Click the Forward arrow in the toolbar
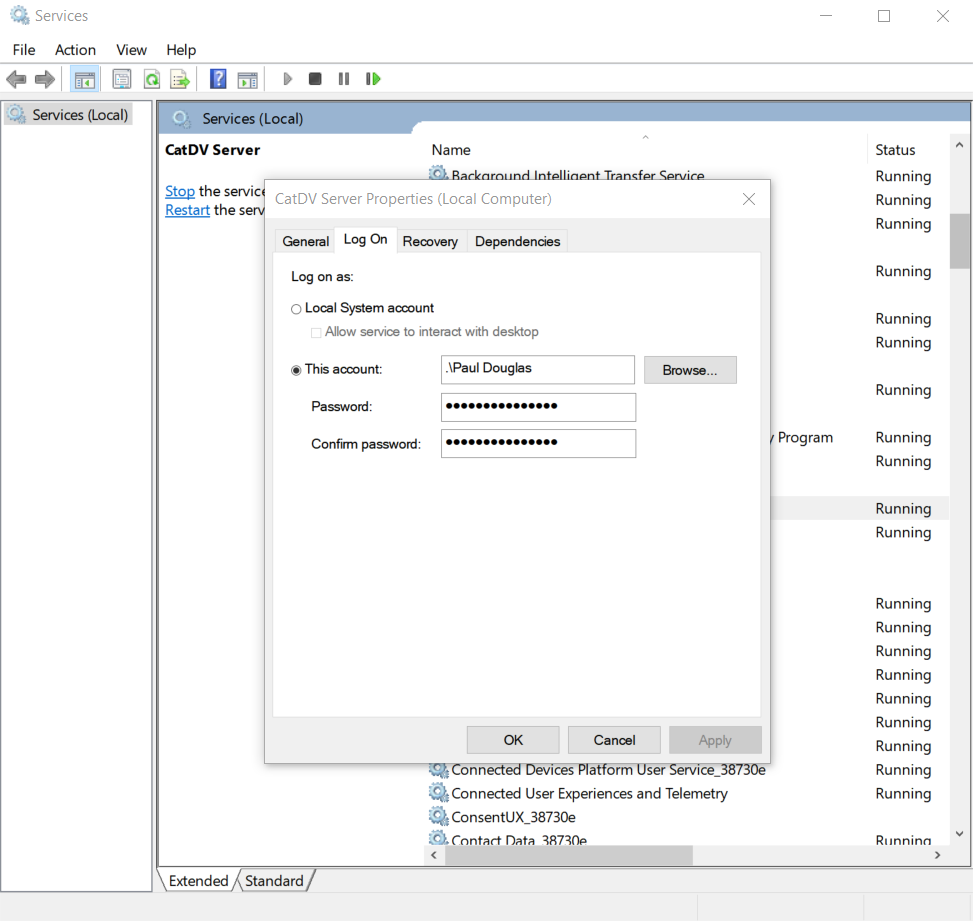The image size is (973, 921). [x=45, y=79]
